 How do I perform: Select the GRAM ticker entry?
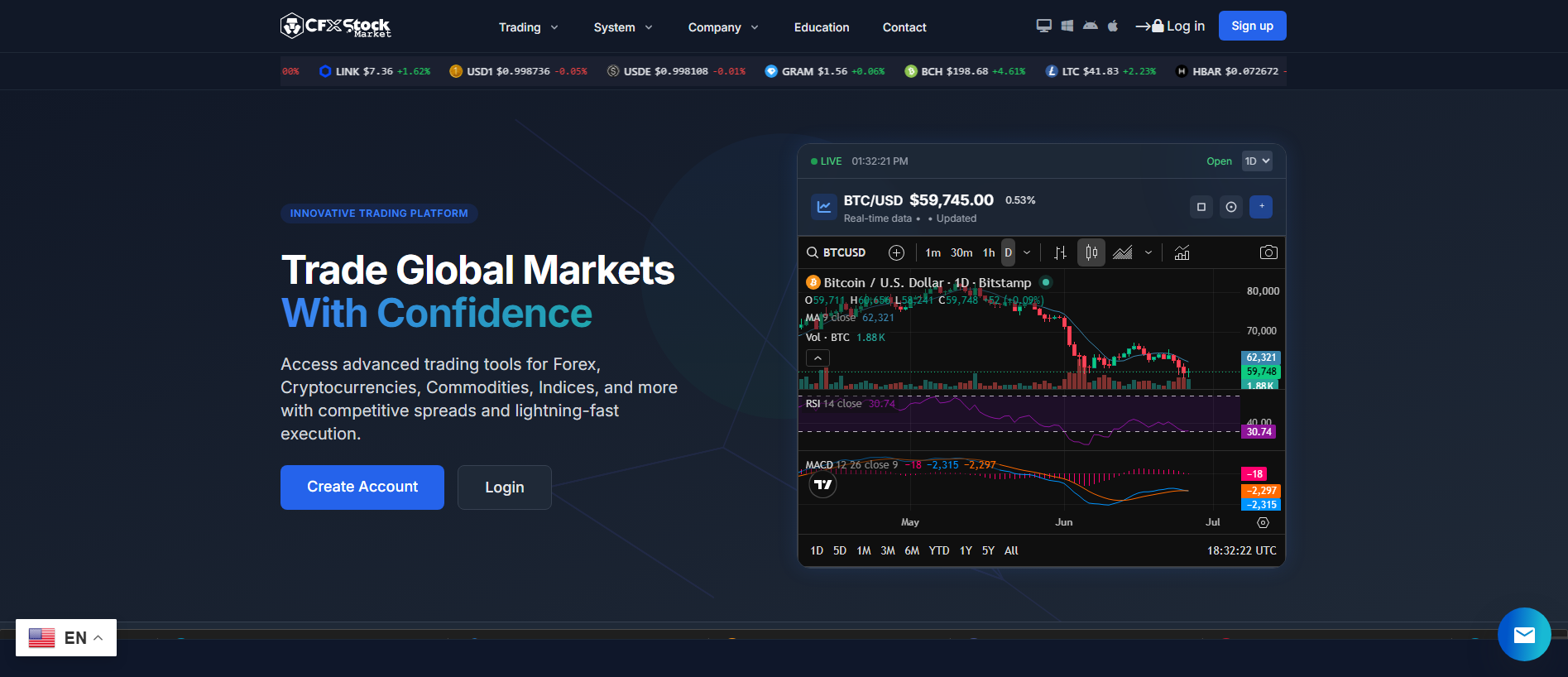(x=825, y=71)
